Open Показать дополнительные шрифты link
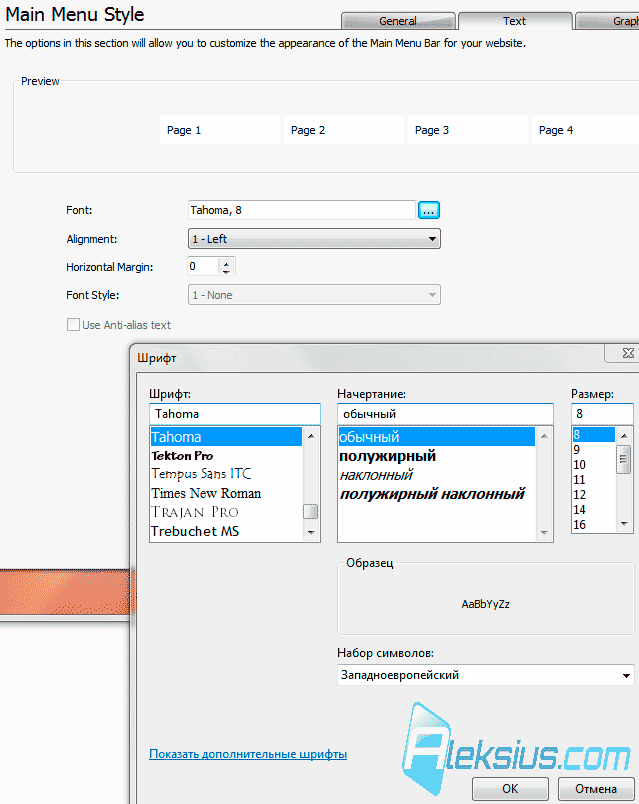The width and height of the screenshot is (639, 804). point(248,754)
